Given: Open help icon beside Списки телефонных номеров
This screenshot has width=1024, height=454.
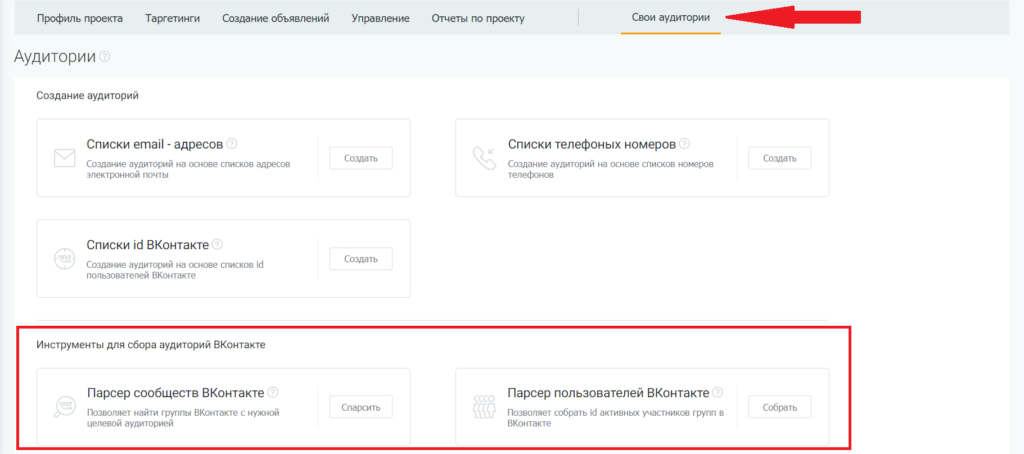Looking at the screenshot, I should (684, 143).
